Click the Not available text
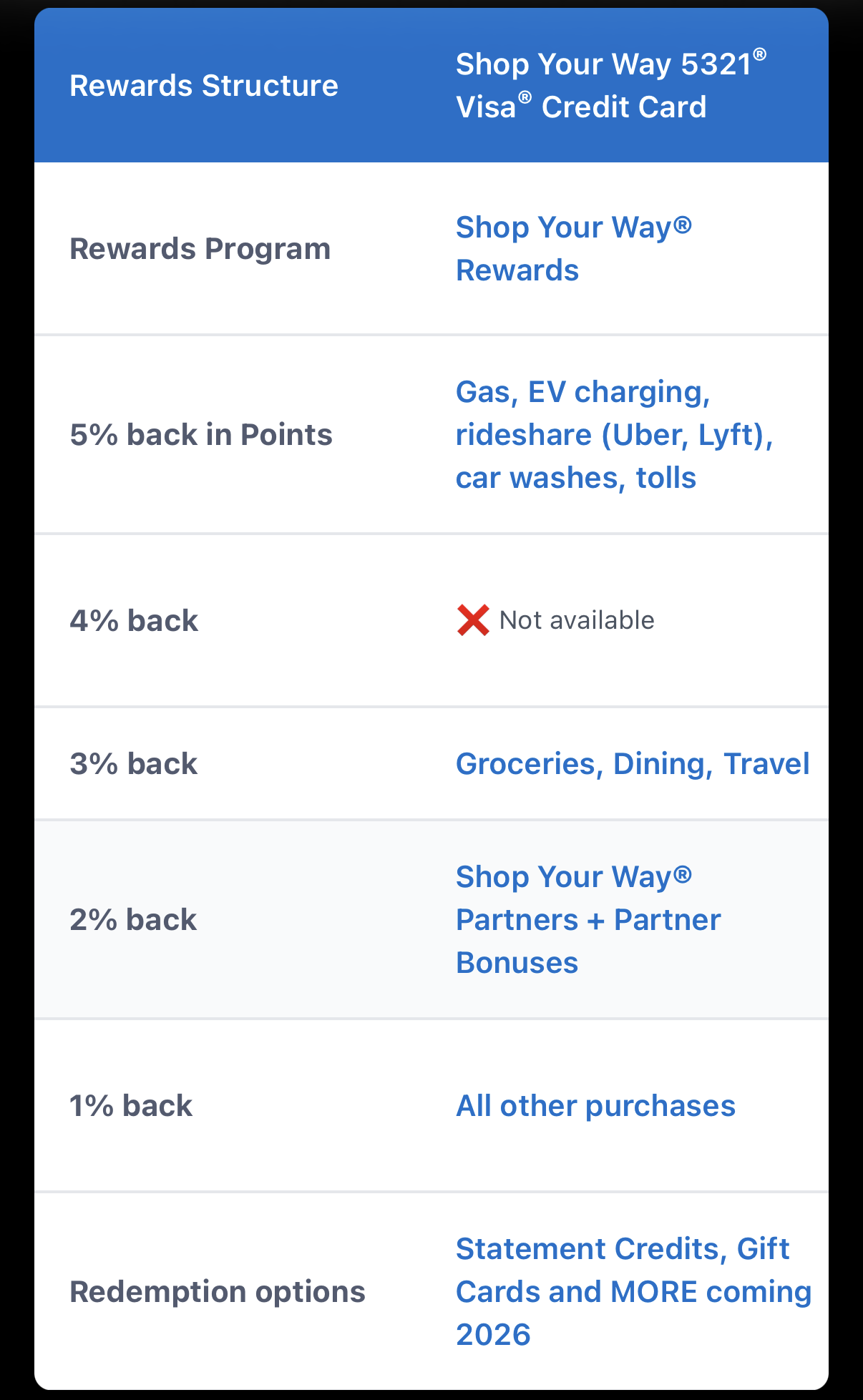Image resolution: width=863 pixels, height=1400 pixels. pos(577,620)
